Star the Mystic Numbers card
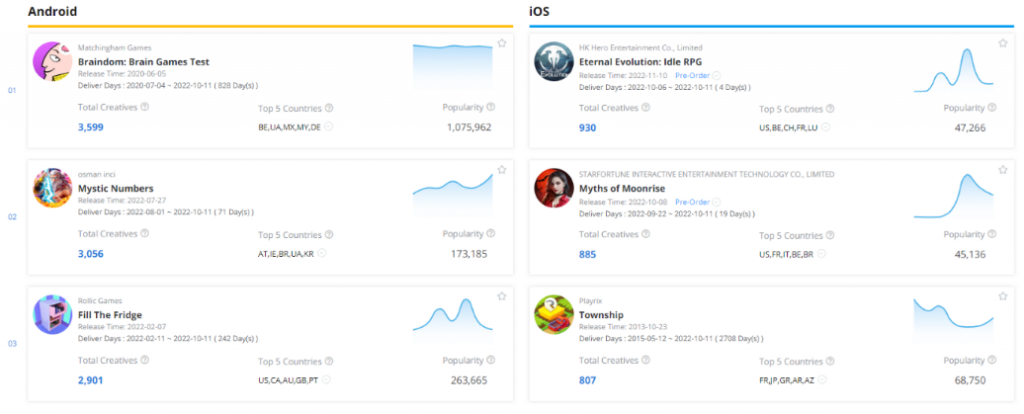 (502, 170)
